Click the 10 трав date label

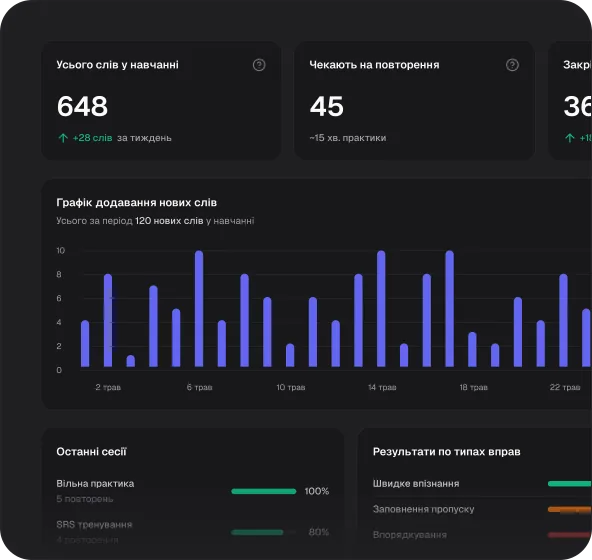tap(291, 387)
